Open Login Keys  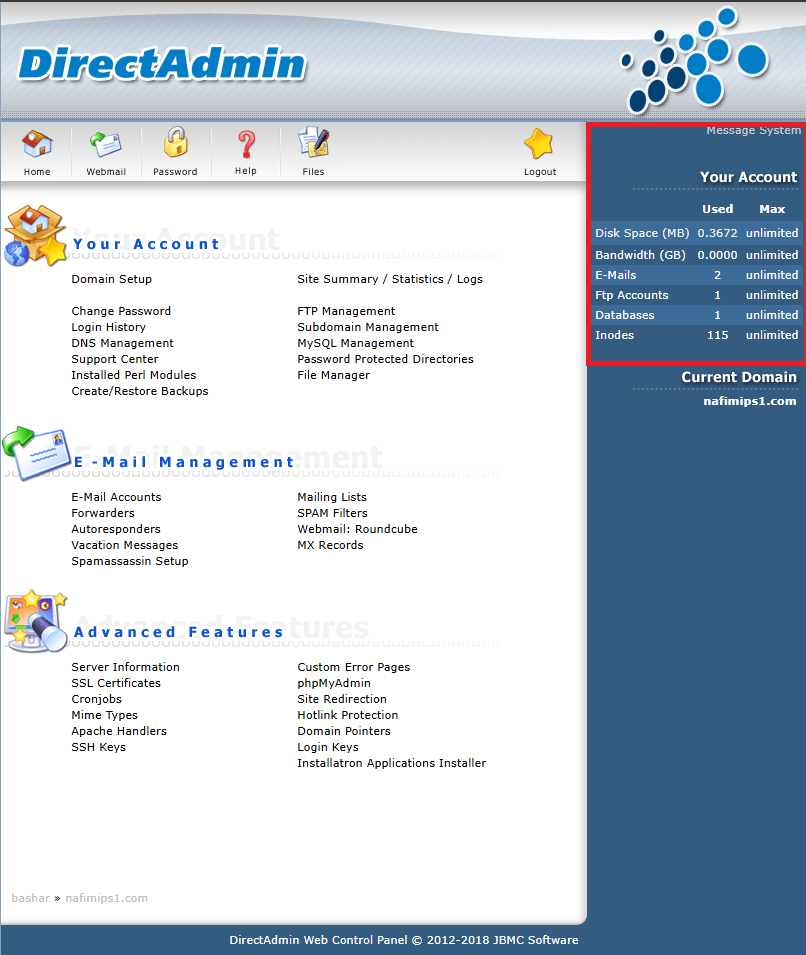click(328, 747)
